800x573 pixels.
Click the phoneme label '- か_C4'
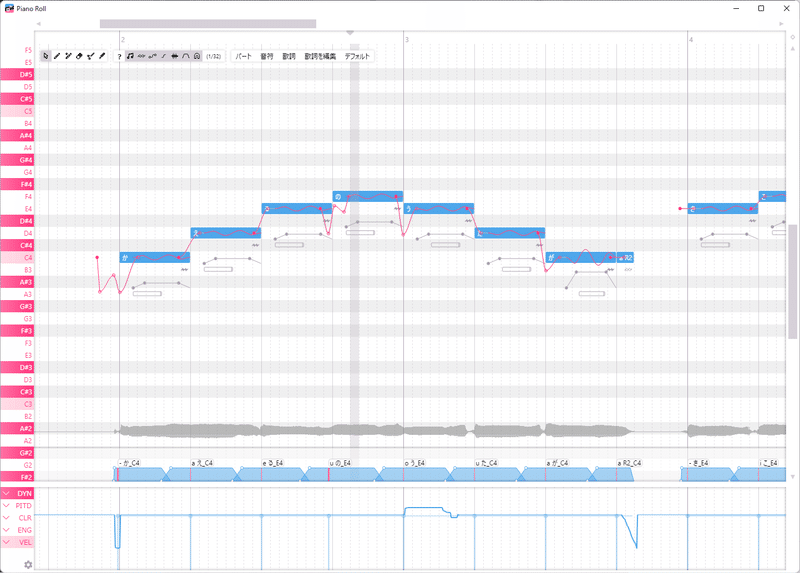(x=129, y=463)
